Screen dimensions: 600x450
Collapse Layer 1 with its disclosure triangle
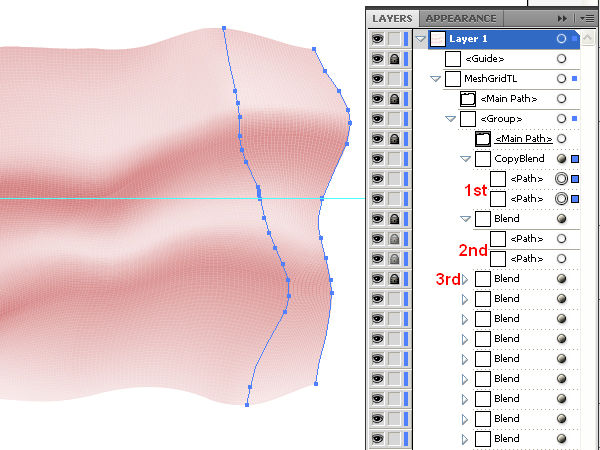point(421,39)
